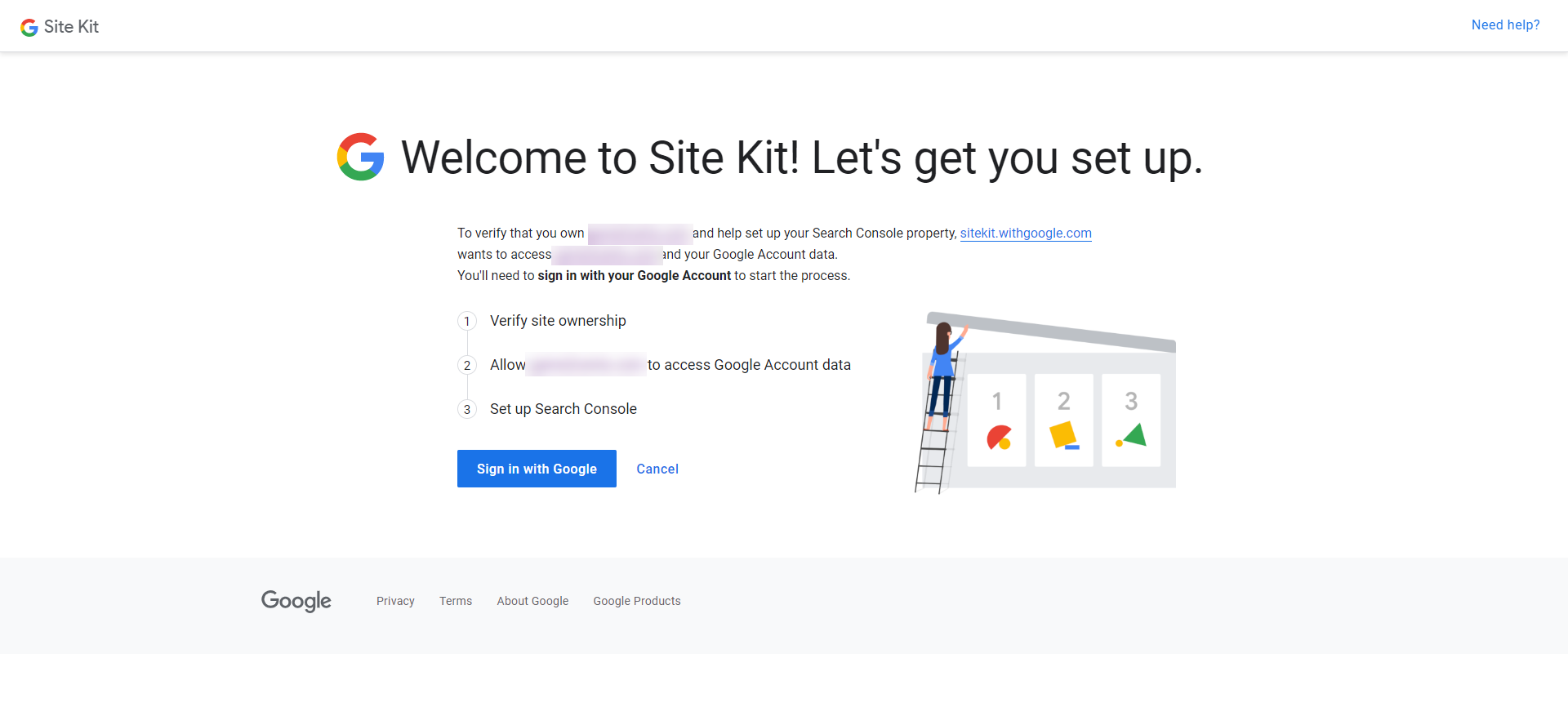The width and height of the screenshot is (1568, 725).
Task: Open Google Products footer link
Action: [637, 602]
